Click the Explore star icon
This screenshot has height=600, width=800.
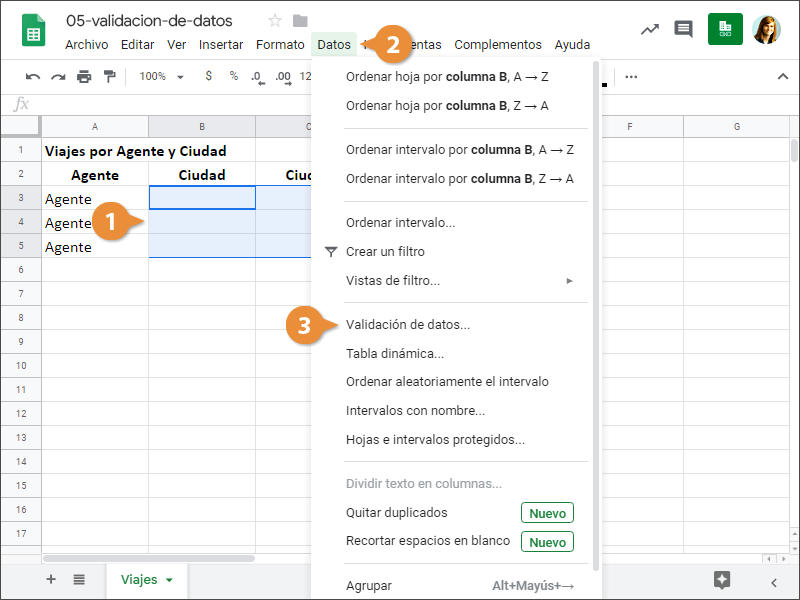722,580
